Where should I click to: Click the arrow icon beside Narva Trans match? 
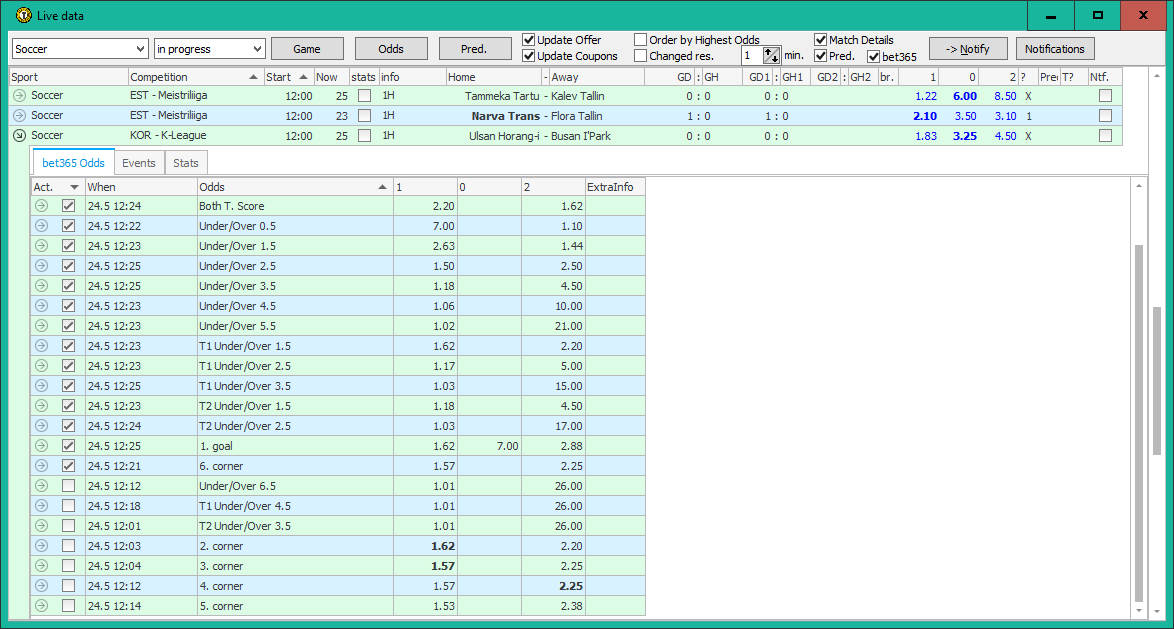coord(19,115)
